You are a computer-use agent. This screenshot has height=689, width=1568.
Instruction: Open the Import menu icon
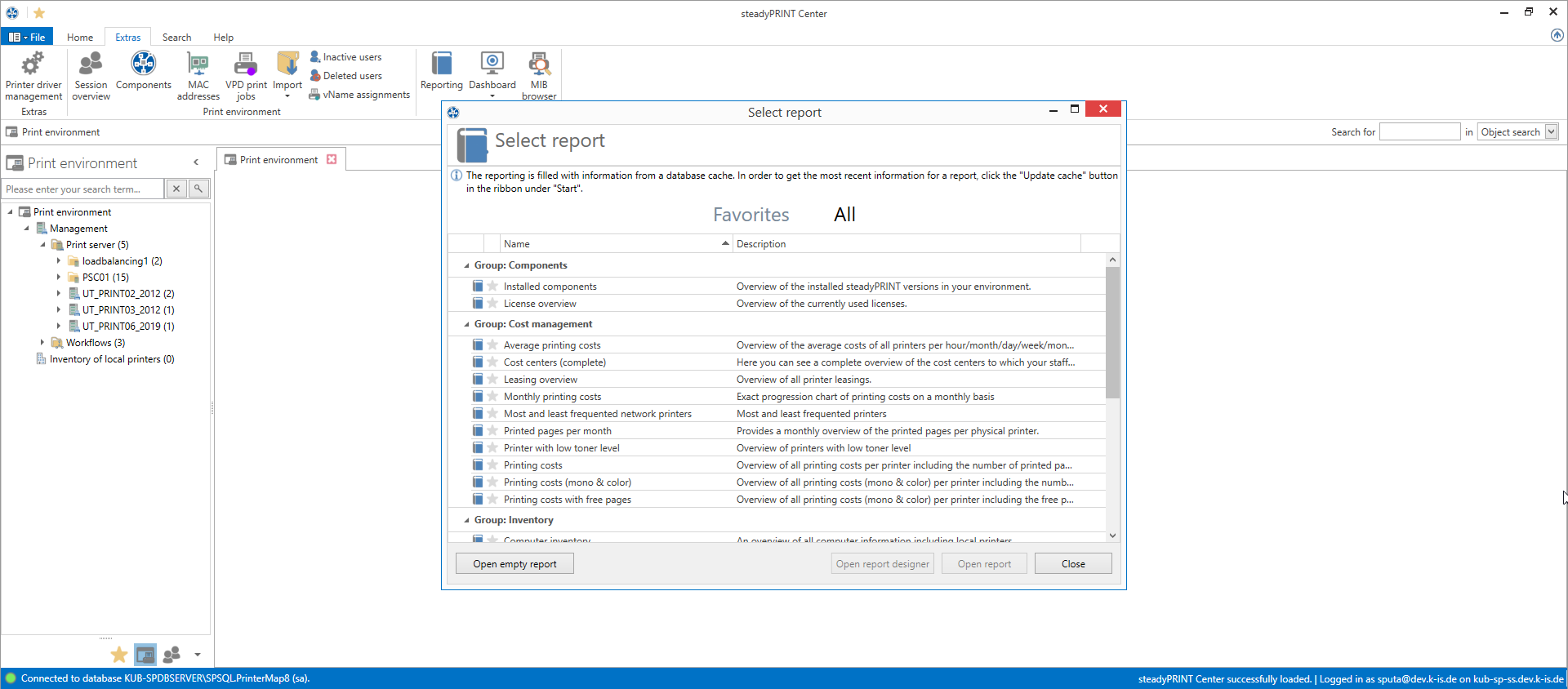(x=287, y=74)
